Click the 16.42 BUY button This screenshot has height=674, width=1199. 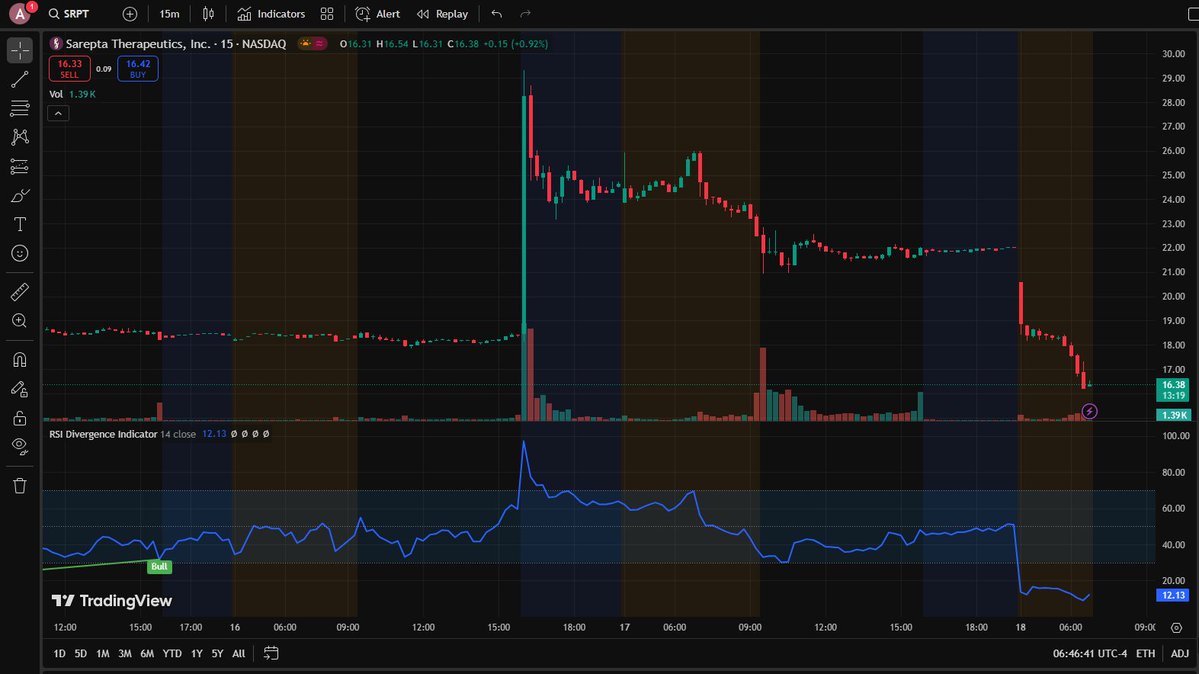tap(138, 69)
